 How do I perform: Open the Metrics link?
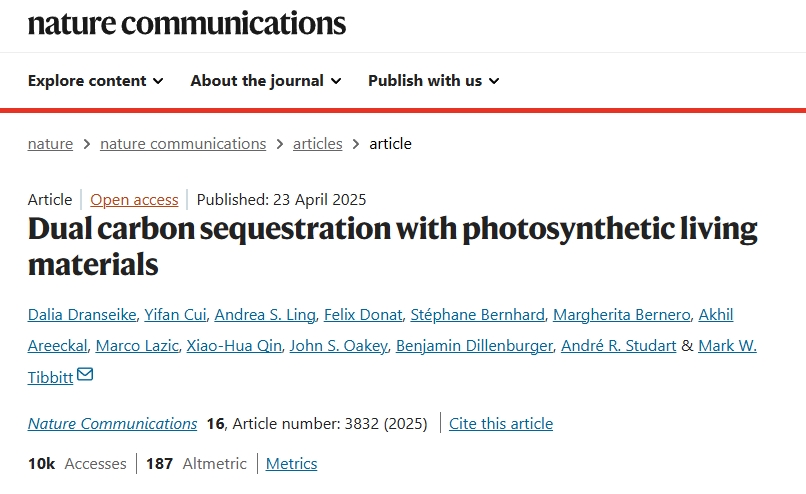click(291, 463)
